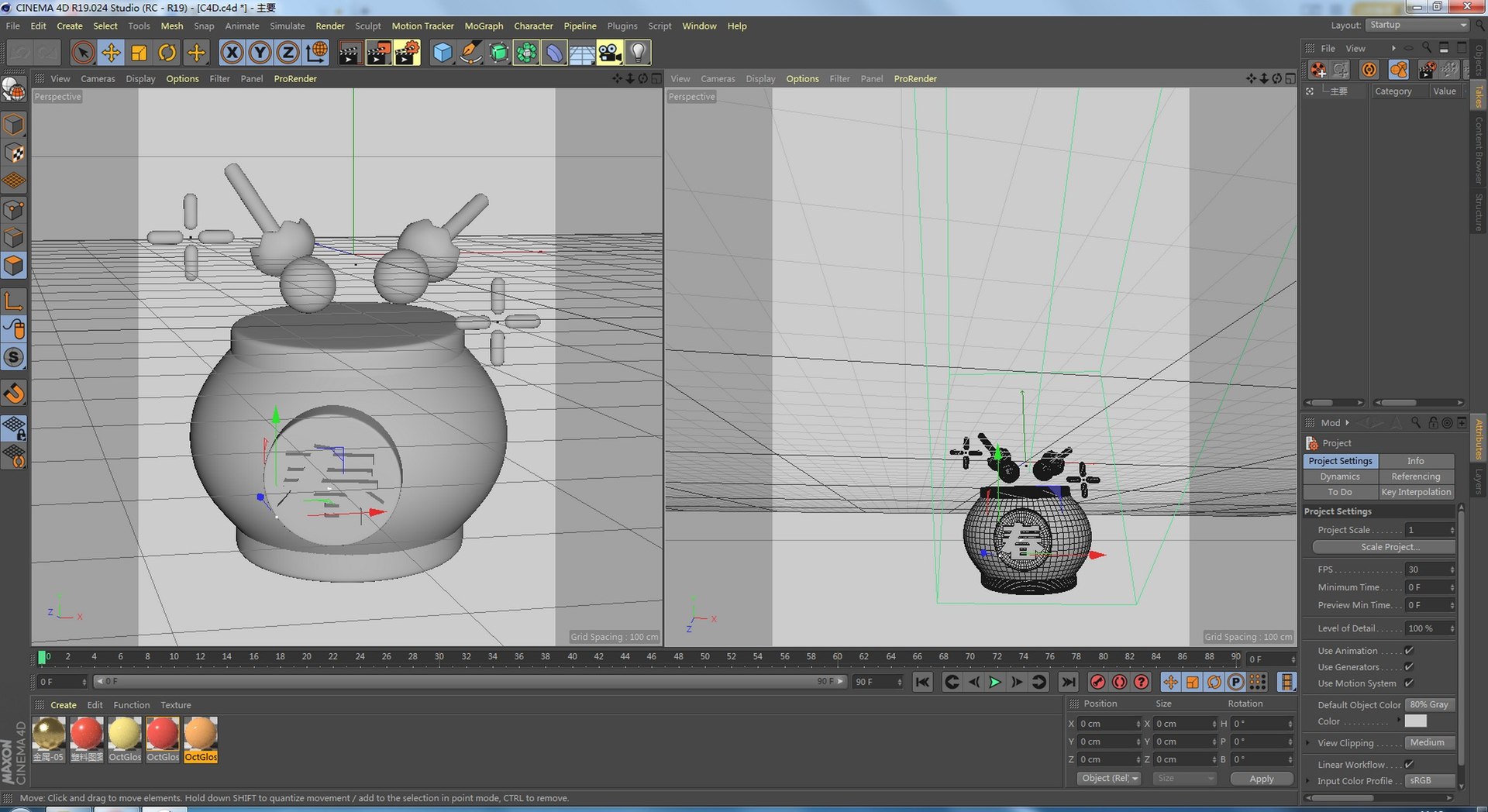Image resolution: width=1488 pixels, height=812 pixels.
Task: Open the Simulate menu
Action: click(x=288, y=26)
